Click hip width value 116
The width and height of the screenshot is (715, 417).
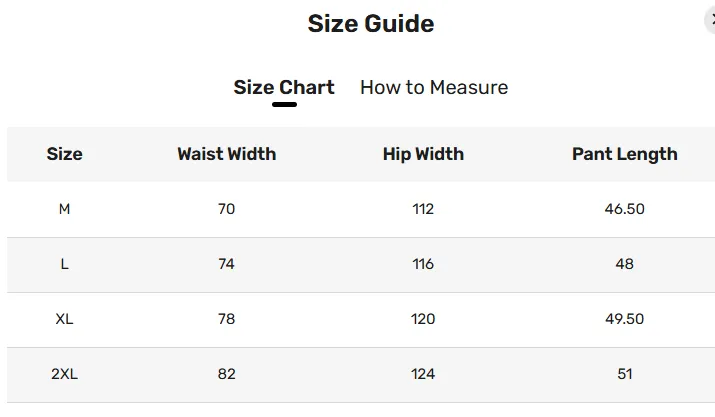click(x=423, y=264)
